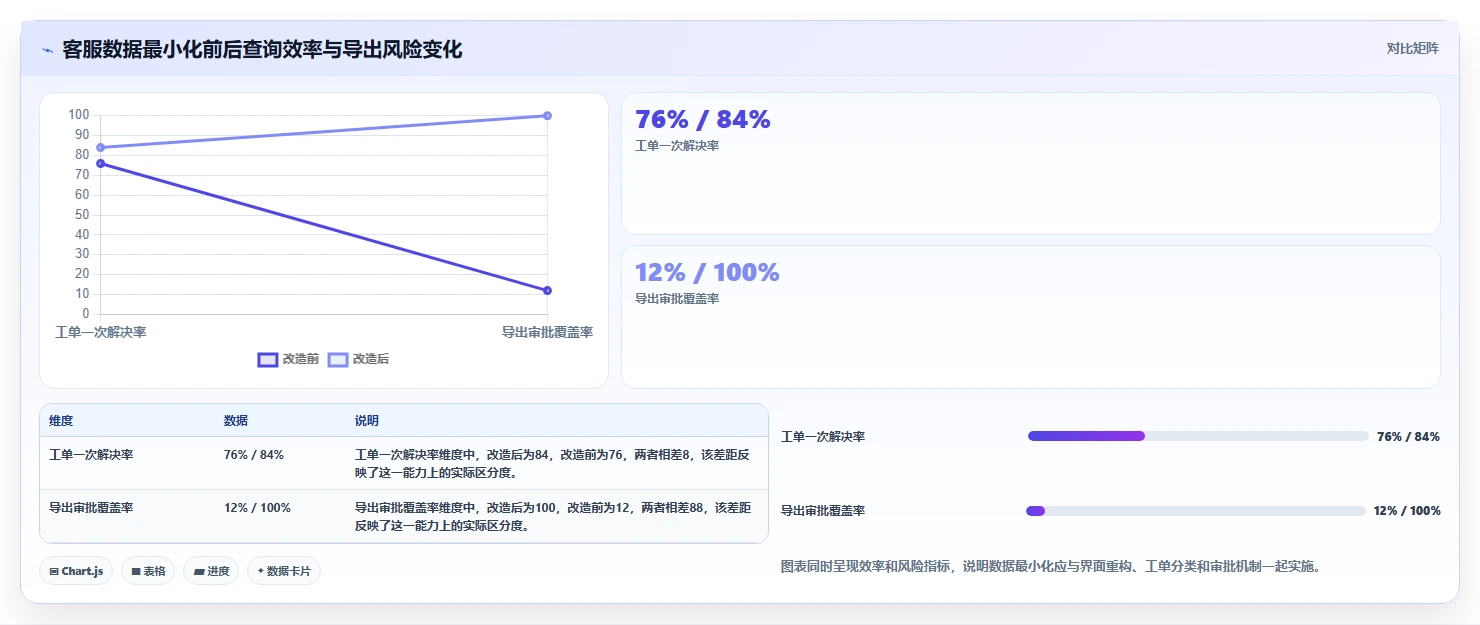Click the 改造后 data point at 84
Image resolution: width=1480 pixels, height=625 pixels.
(100, 147)
